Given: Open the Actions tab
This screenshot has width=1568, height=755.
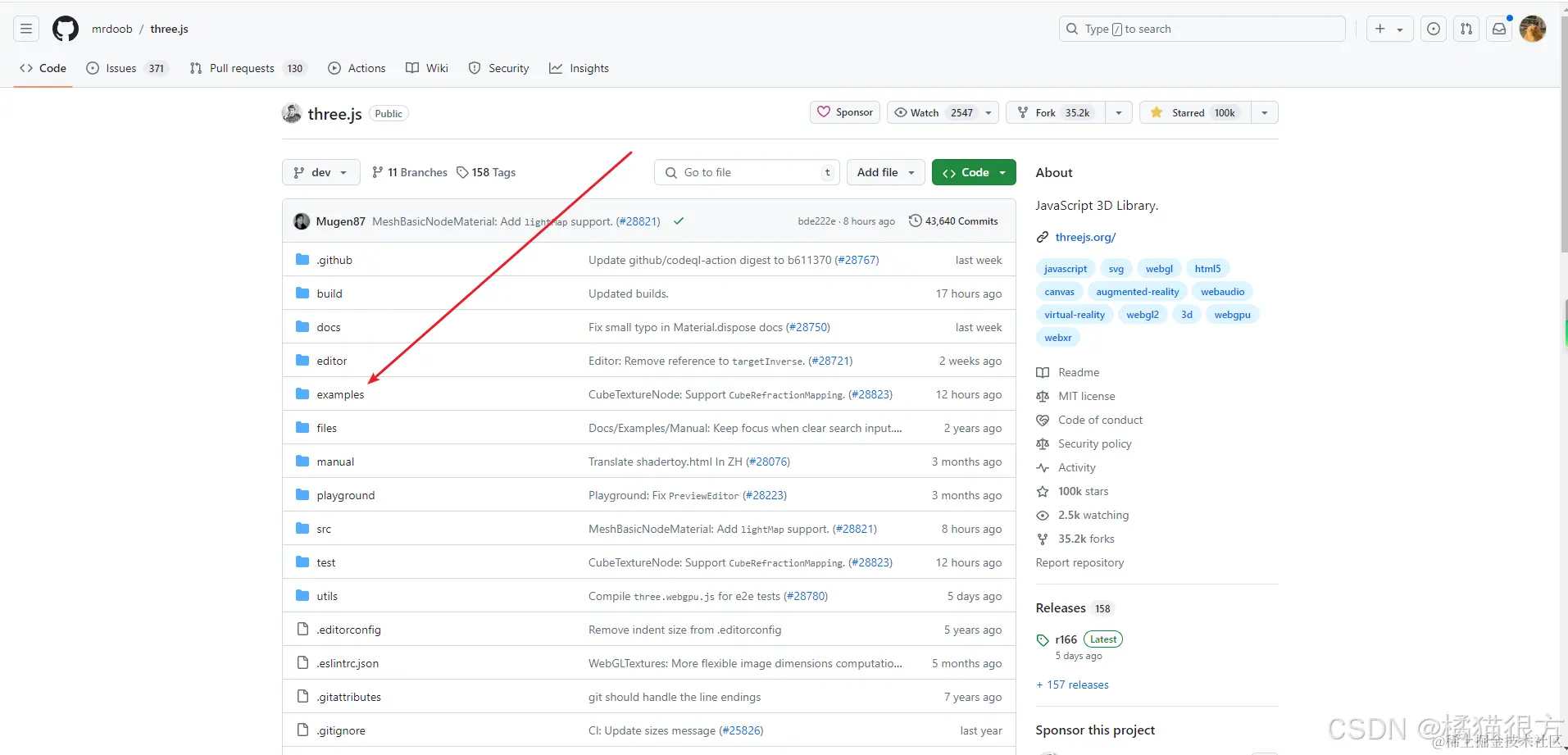Looking at the screenshot, I should coord(357,68).
